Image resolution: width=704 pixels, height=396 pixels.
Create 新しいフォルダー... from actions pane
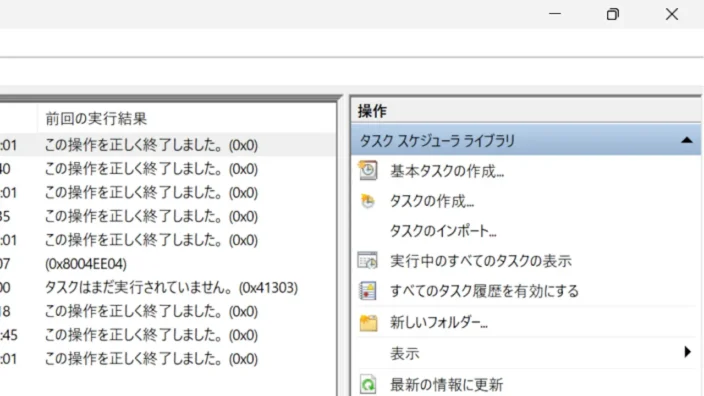439,322
